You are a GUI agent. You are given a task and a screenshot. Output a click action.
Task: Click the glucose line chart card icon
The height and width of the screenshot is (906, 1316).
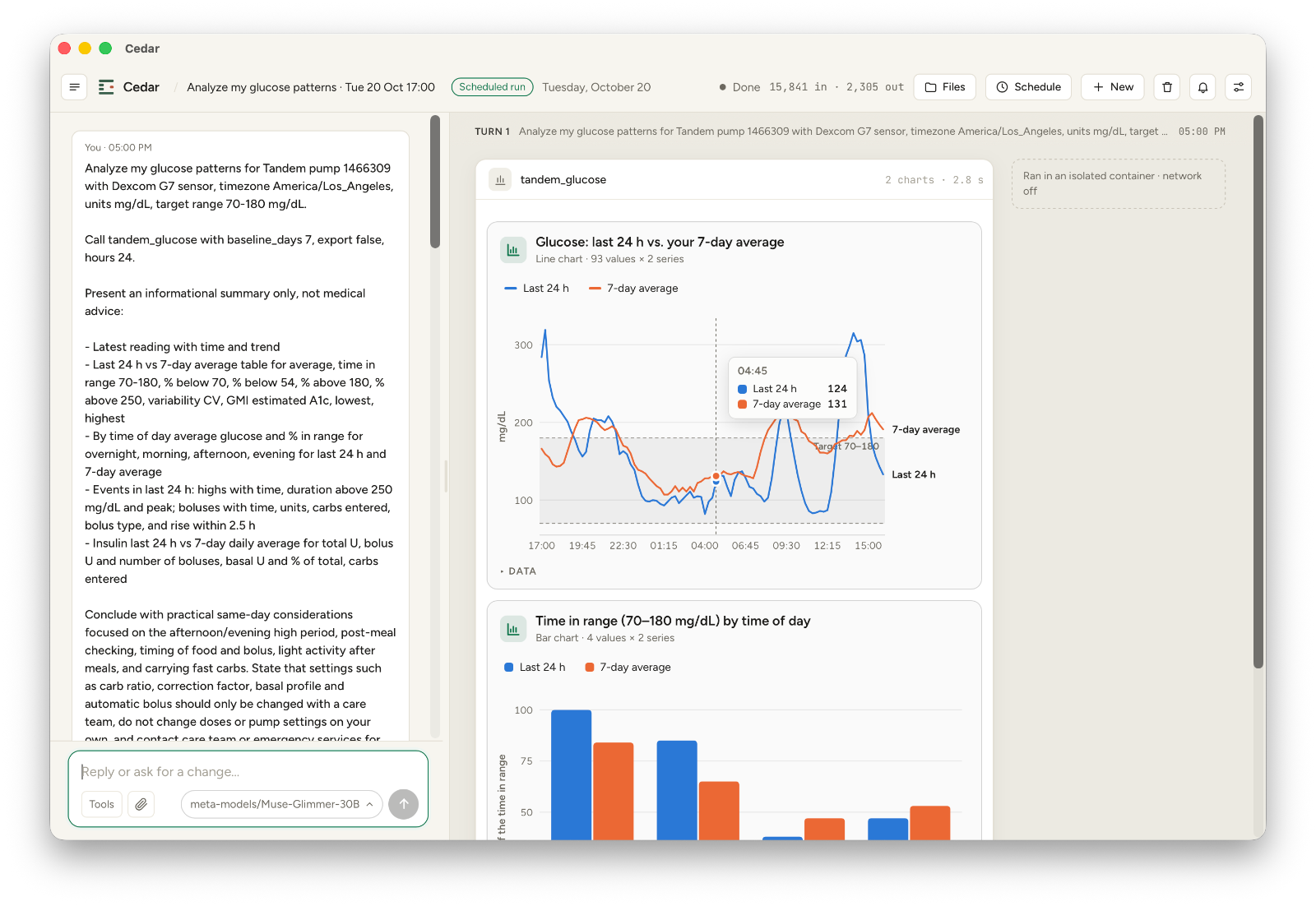tap(513, 250)
